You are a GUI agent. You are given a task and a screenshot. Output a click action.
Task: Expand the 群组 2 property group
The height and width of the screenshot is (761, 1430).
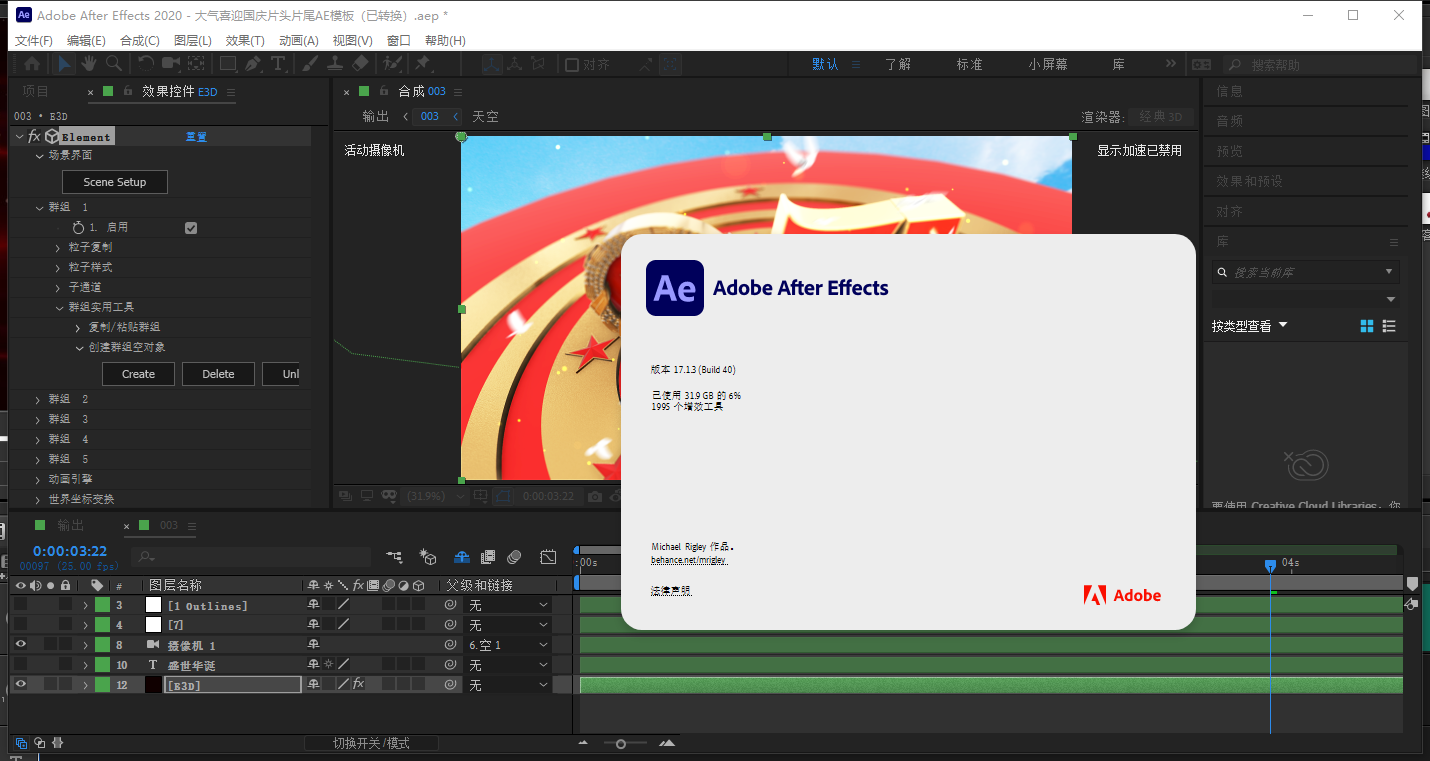[38, 400]
